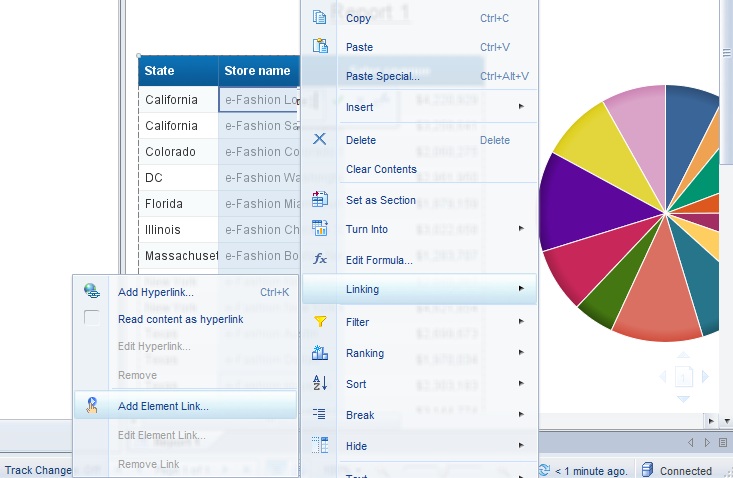Click the Connected database icon in status bar
This screenshot has width=733, height=478.
pos(647,470)
